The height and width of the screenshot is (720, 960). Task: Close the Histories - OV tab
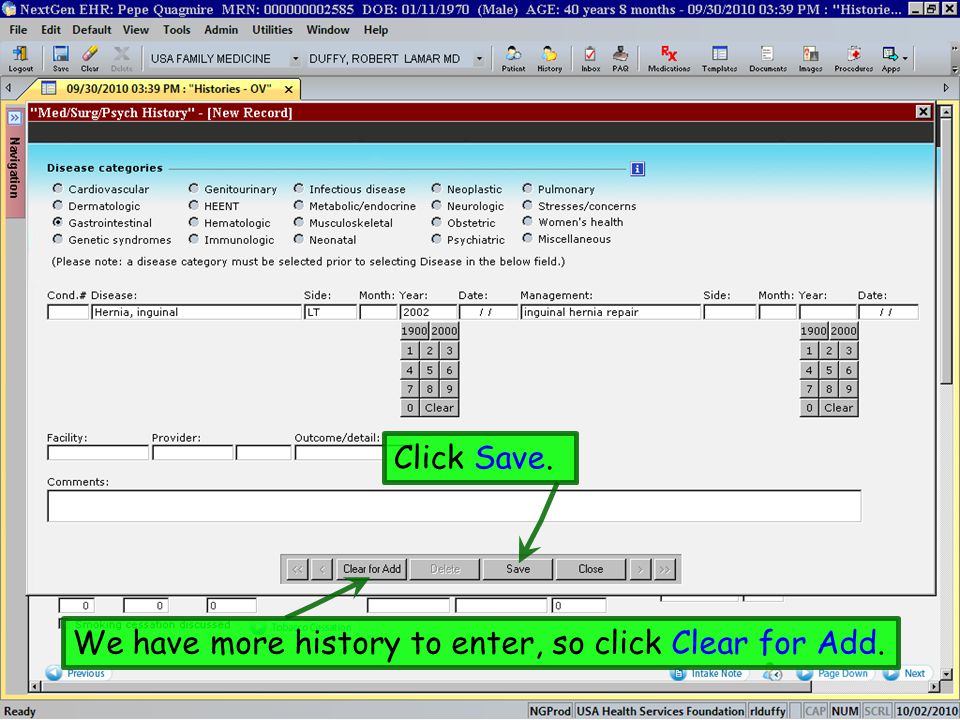click(288, 89)
